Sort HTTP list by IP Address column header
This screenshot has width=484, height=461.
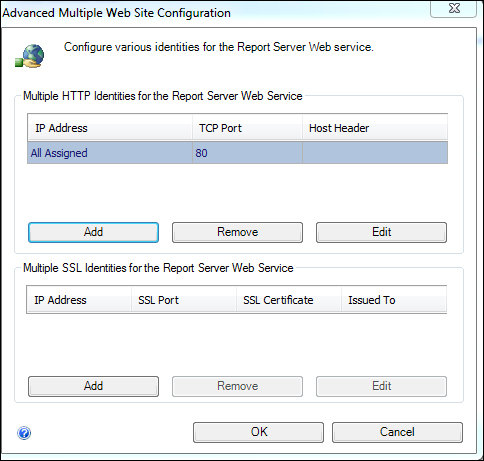click(x=110, y=128)
